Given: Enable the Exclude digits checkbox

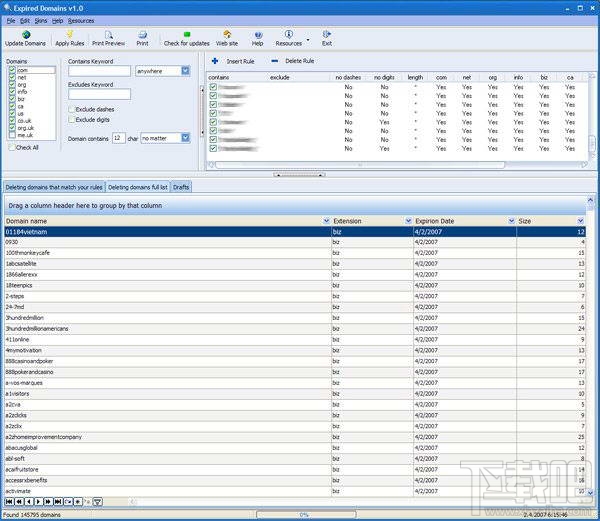Looking at the screenshot, I should pyautogui.click(x=73, y=119).
